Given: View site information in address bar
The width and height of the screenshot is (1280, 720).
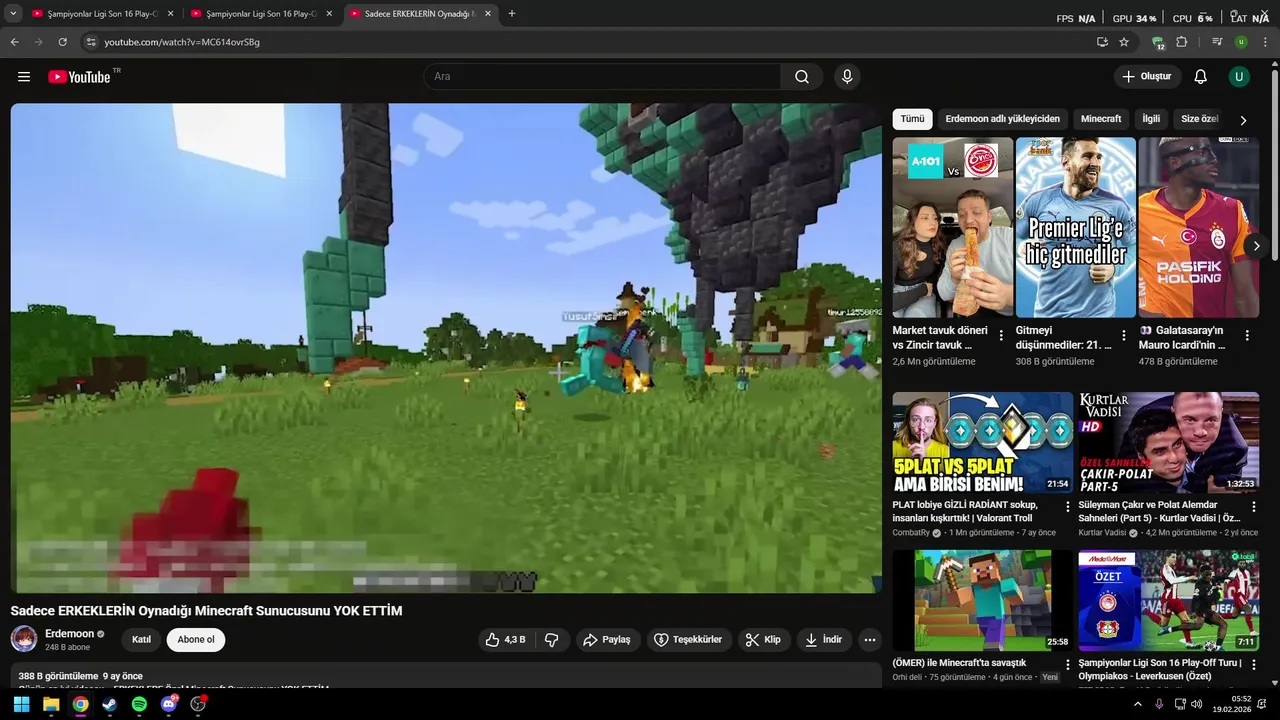Looking at the screenshot, I should point(91,42).
